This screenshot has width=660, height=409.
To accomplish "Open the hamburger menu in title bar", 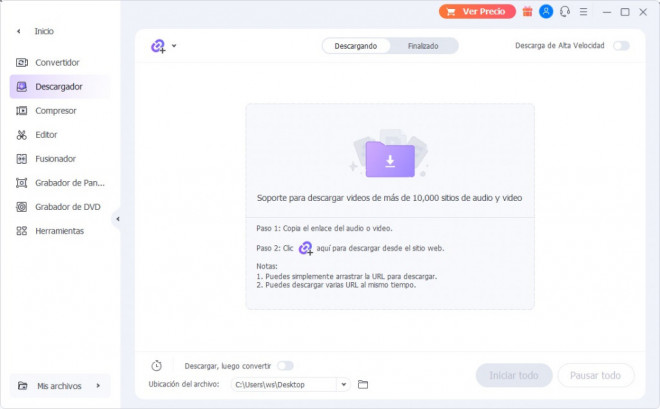I will tap(583, 12).
